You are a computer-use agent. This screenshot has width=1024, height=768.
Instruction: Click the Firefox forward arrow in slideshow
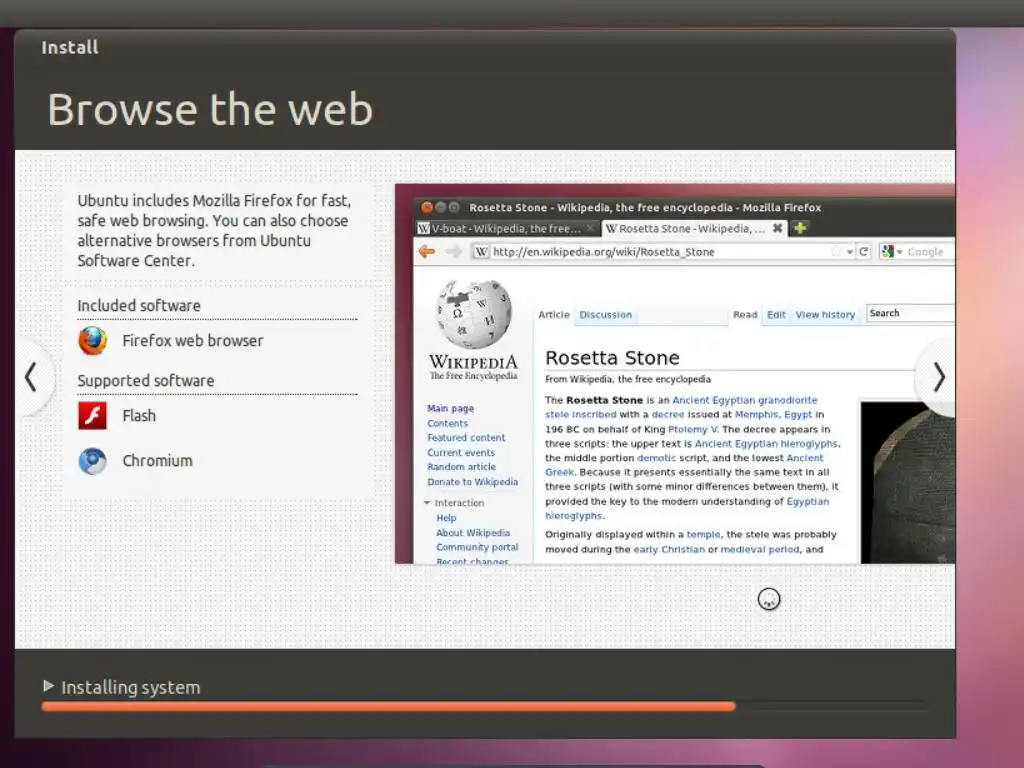(x=453, y=251)
